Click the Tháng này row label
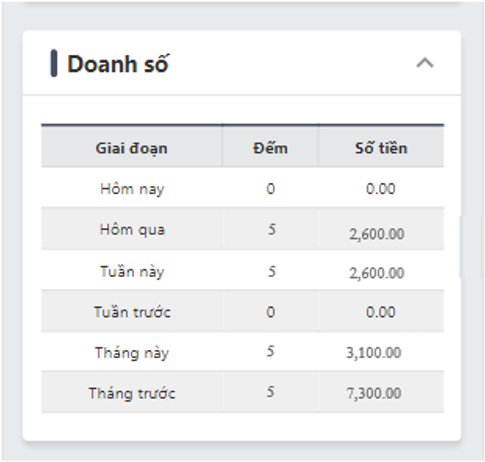The image size is (485, 462). [x=132, y=353]
